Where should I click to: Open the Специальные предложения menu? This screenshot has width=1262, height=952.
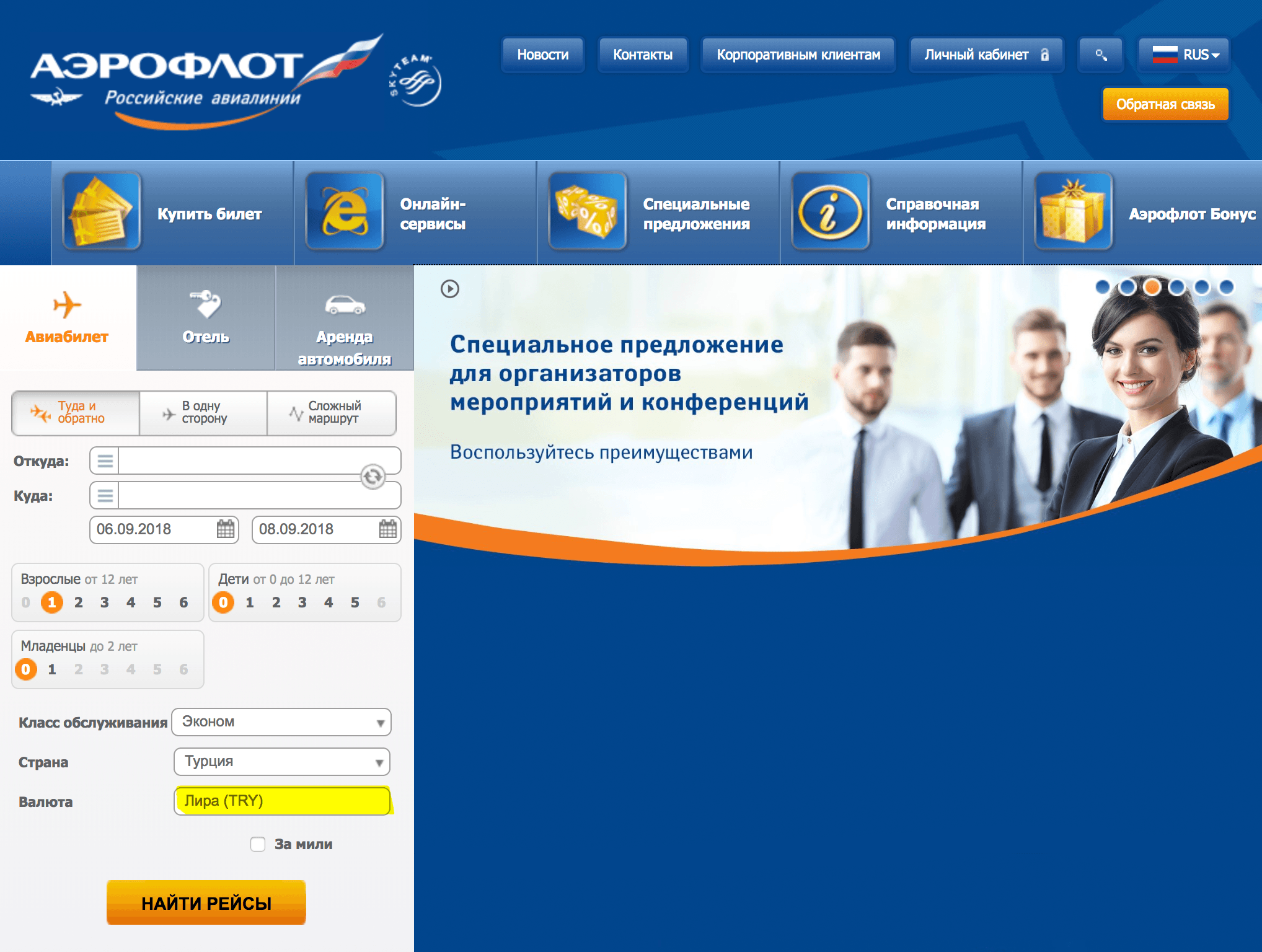[658, 213]
